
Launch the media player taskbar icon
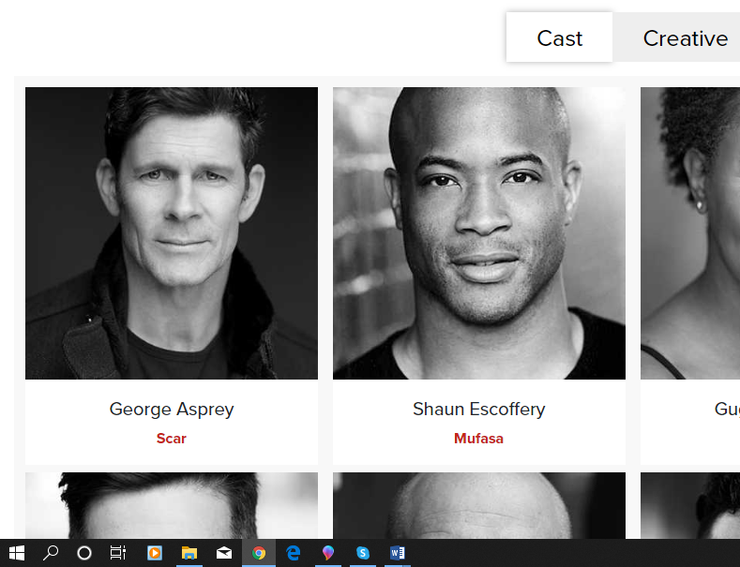154,552
